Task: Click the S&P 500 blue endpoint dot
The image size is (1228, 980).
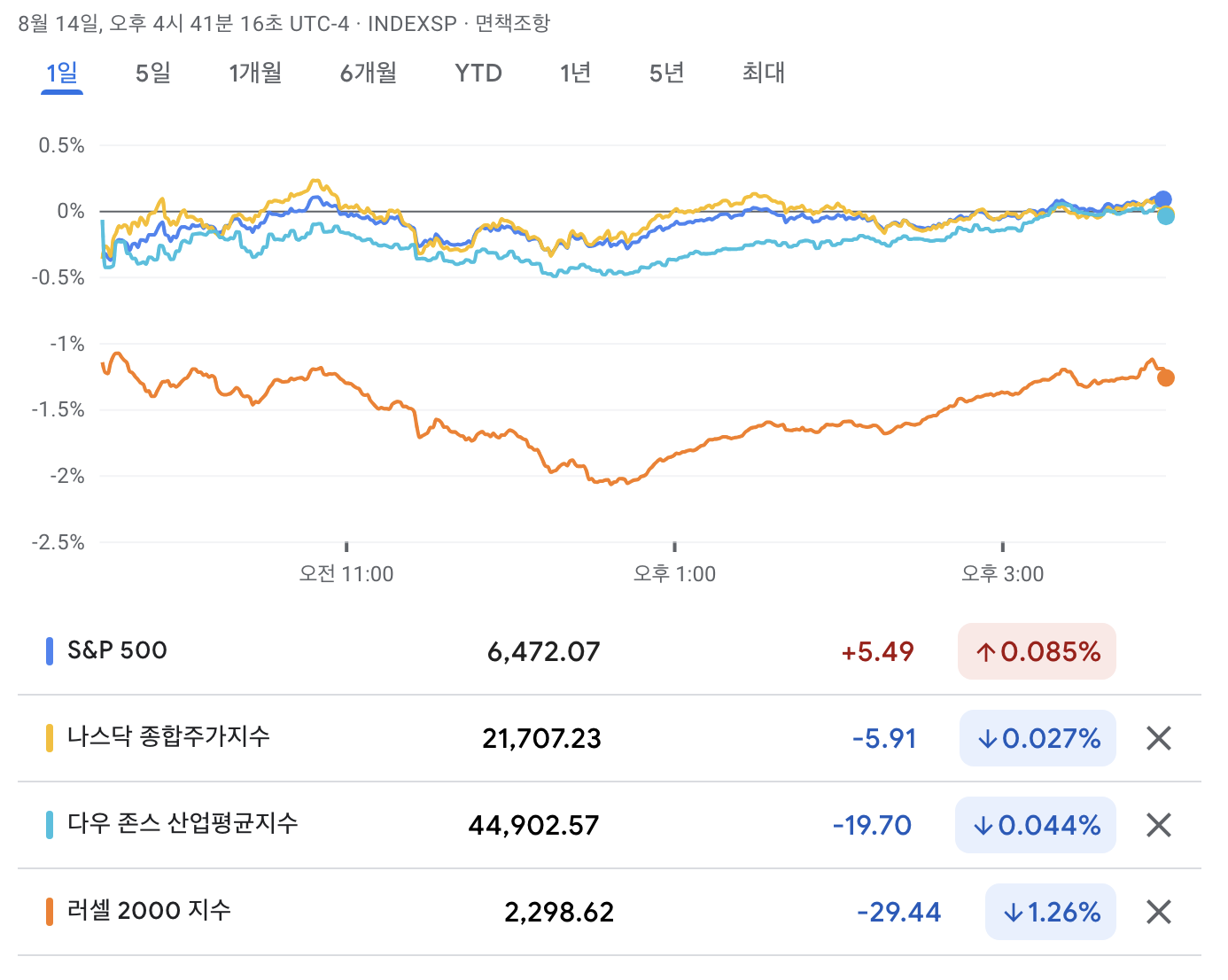Action: (1163, 199)
